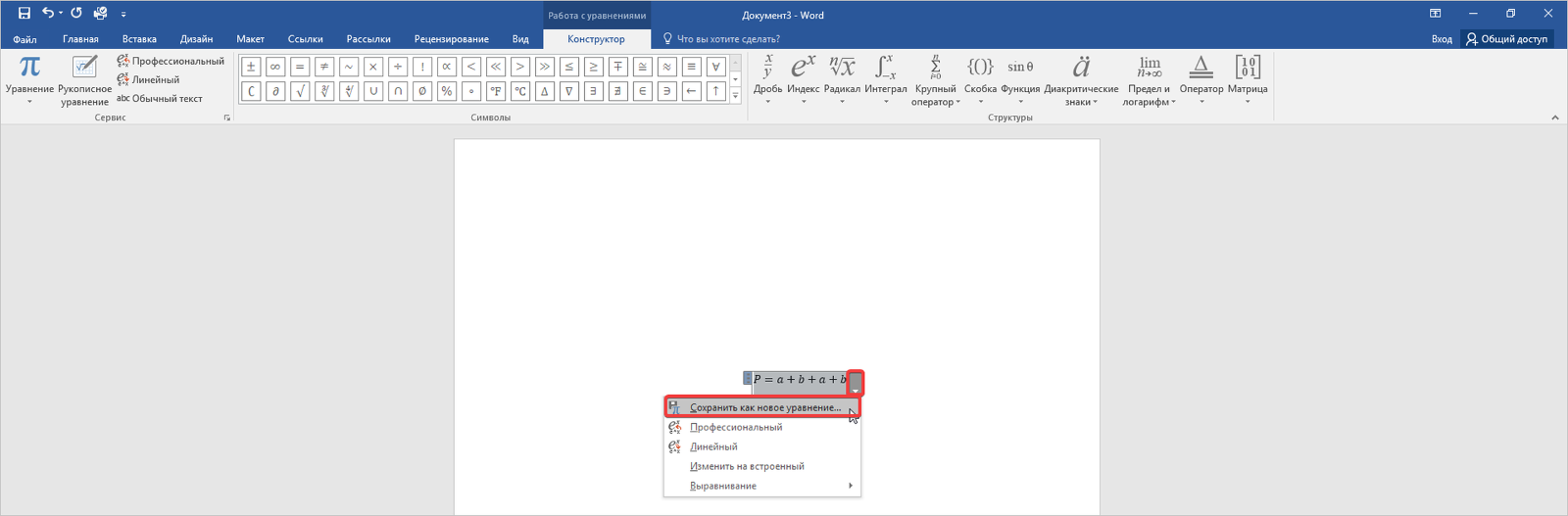
Task: Insert the square root symbol
Action: 300,91
